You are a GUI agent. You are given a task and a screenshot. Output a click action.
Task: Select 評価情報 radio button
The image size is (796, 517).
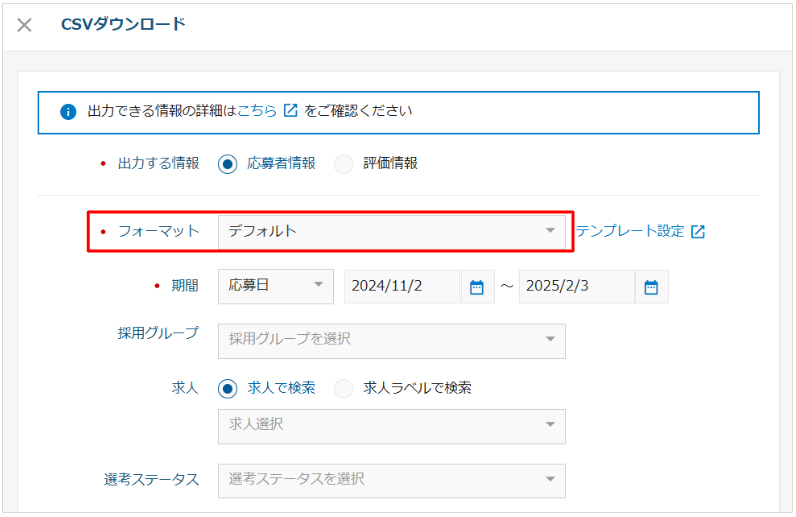point(344,164)
